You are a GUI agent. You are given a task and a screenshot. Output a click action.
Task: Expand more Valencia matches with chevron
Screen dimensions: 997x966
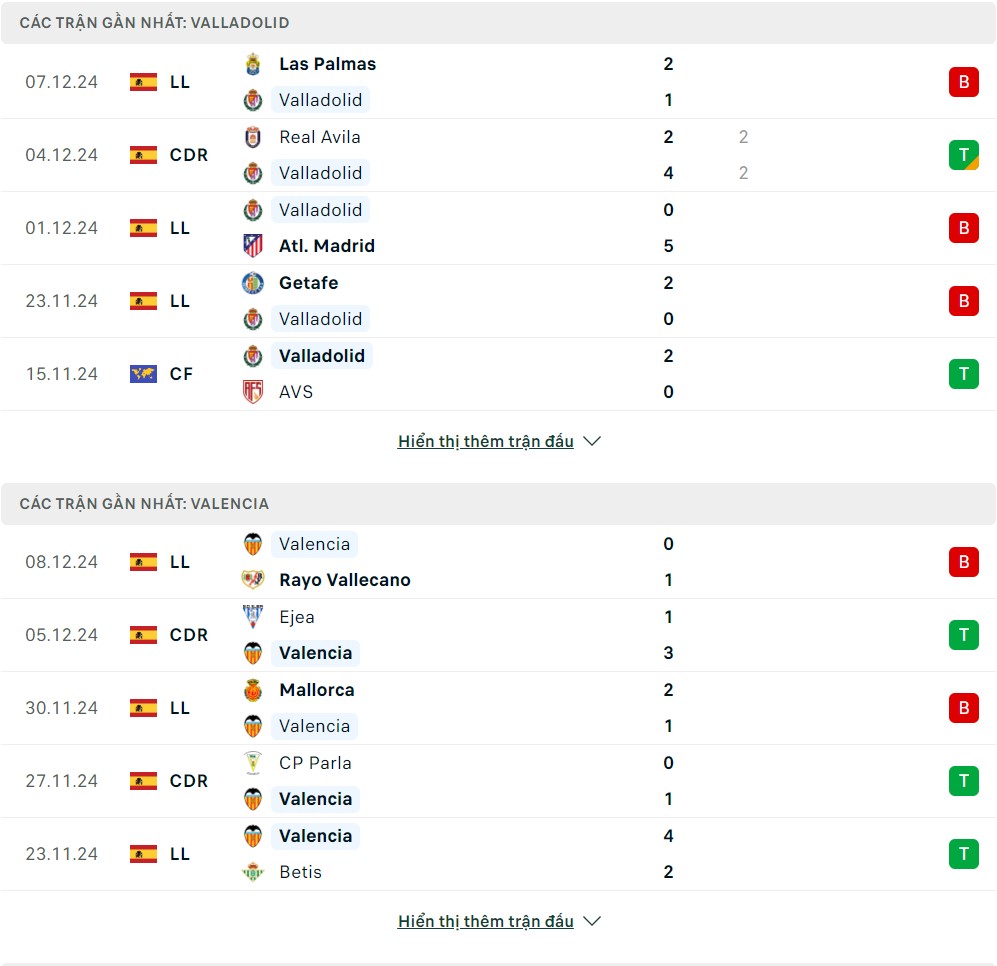(x=592, y=921)
